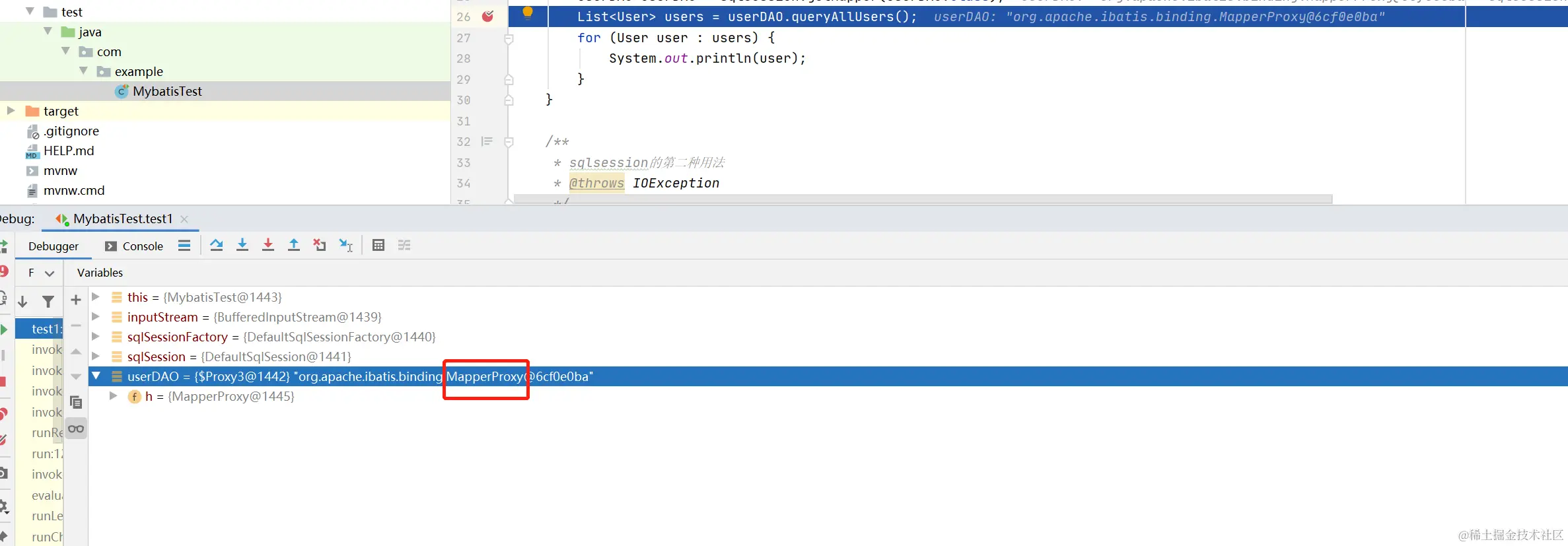Click the @throws tag in the comment
This screenshot has width=1568, height=546.
(x=596, y=183)
